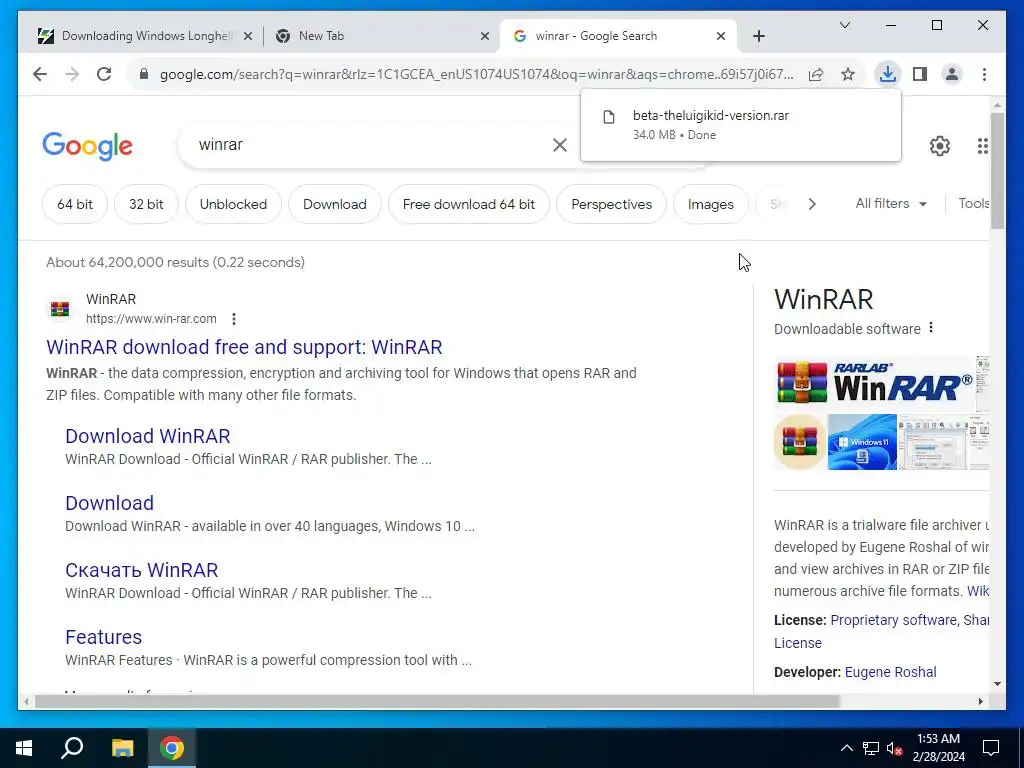Visit https://www.win-rar.com address
Image resolution: width=1024 pixels, height=768 pixels.
151,319
